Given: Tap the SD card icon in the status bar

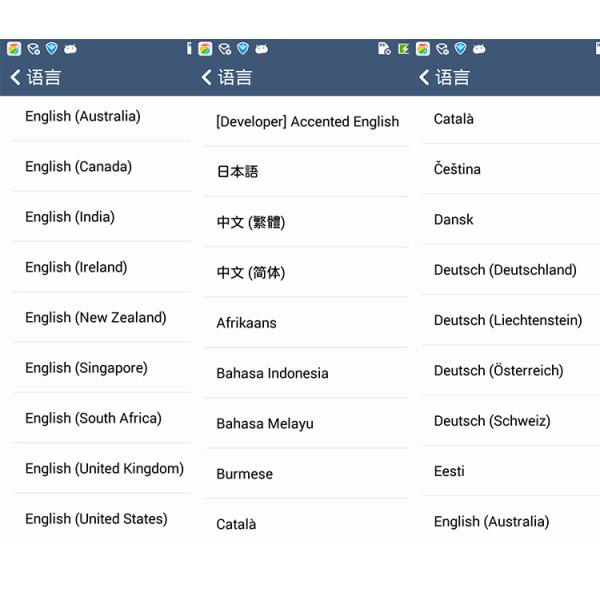Looking at the screenshot, I should tap(384, 49).
